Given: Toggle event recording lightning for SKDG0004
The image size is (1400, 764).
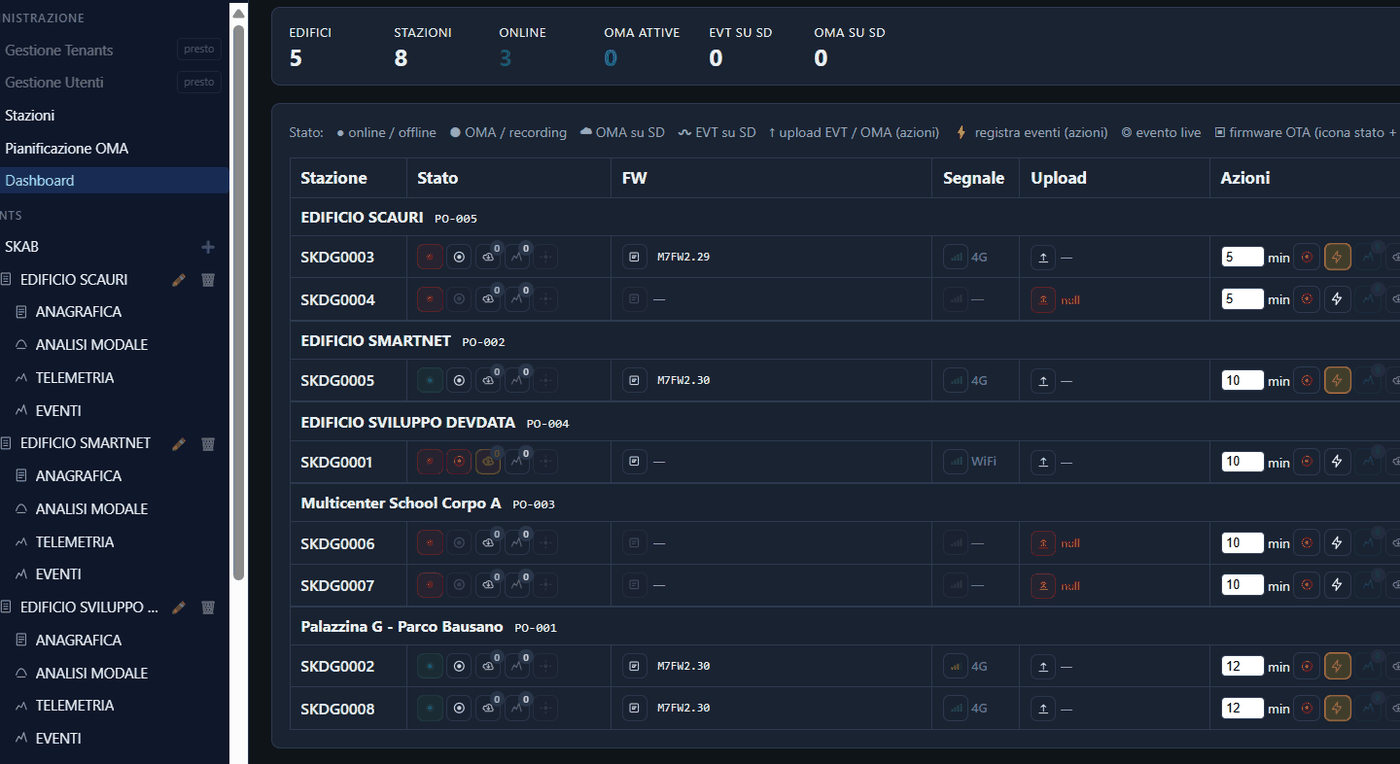Looking at the screenshot, I should coord(1337,299).
